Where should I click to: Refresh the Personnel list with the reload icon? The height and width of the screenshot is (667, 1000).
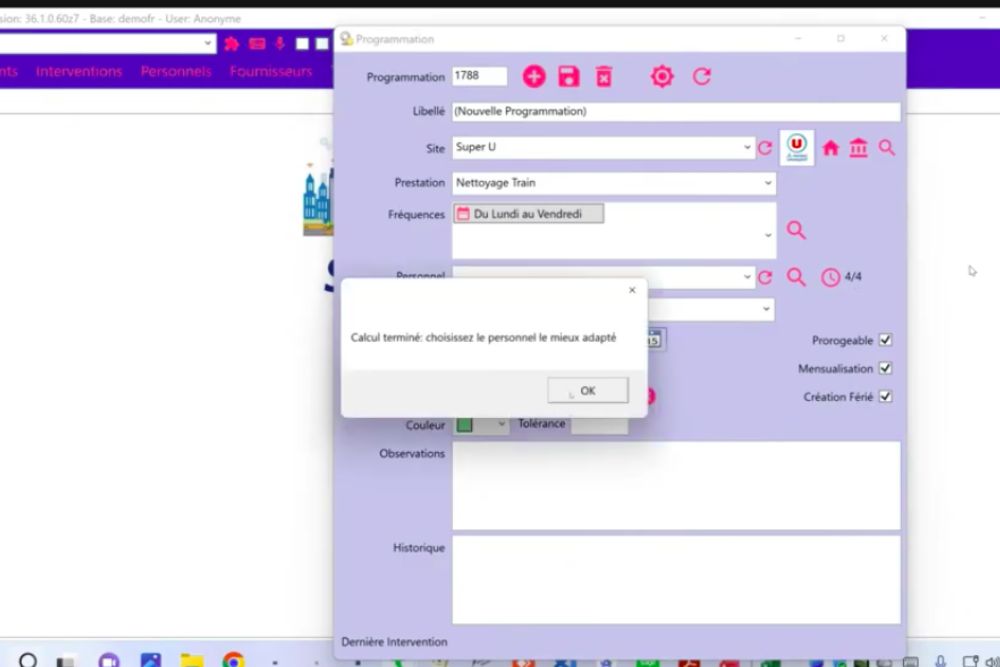pos(765,278)
